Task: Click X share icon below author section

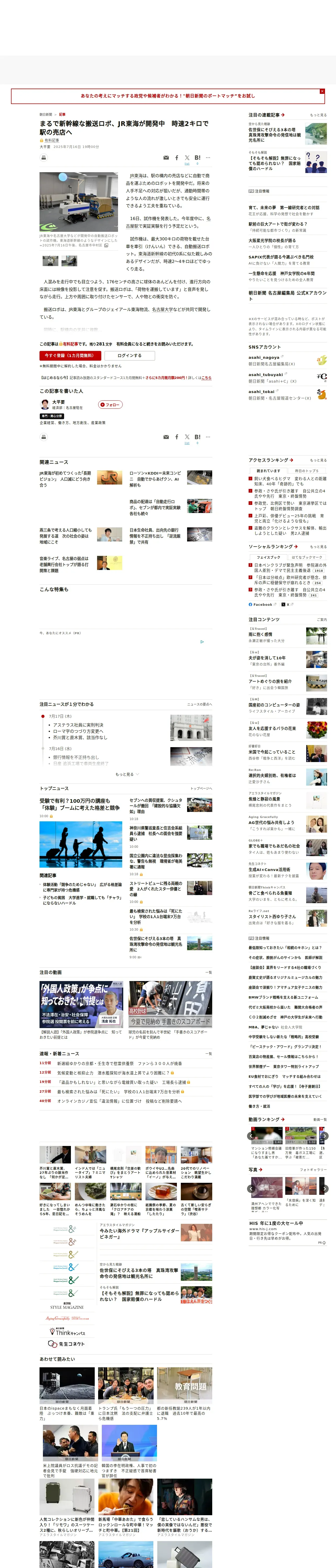Action: tap(187, 437)
